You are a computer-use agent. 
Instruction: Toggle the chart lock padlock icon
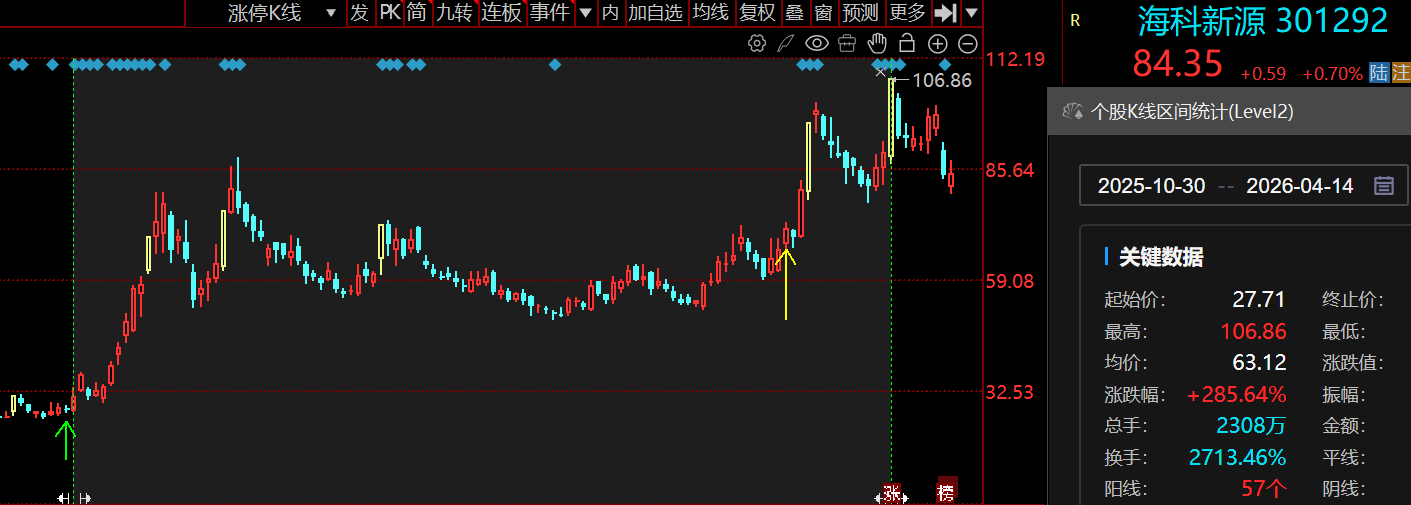pos(907,43)
